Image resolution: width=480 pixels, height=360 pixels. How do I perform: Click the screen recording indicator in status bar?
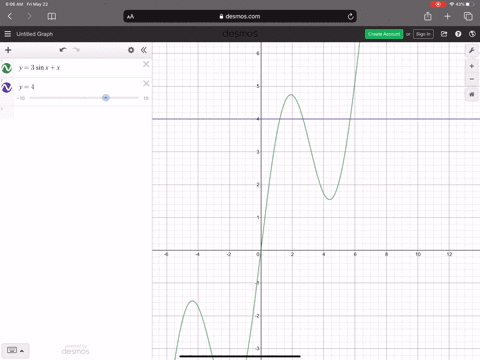click(x=438, y=4)
